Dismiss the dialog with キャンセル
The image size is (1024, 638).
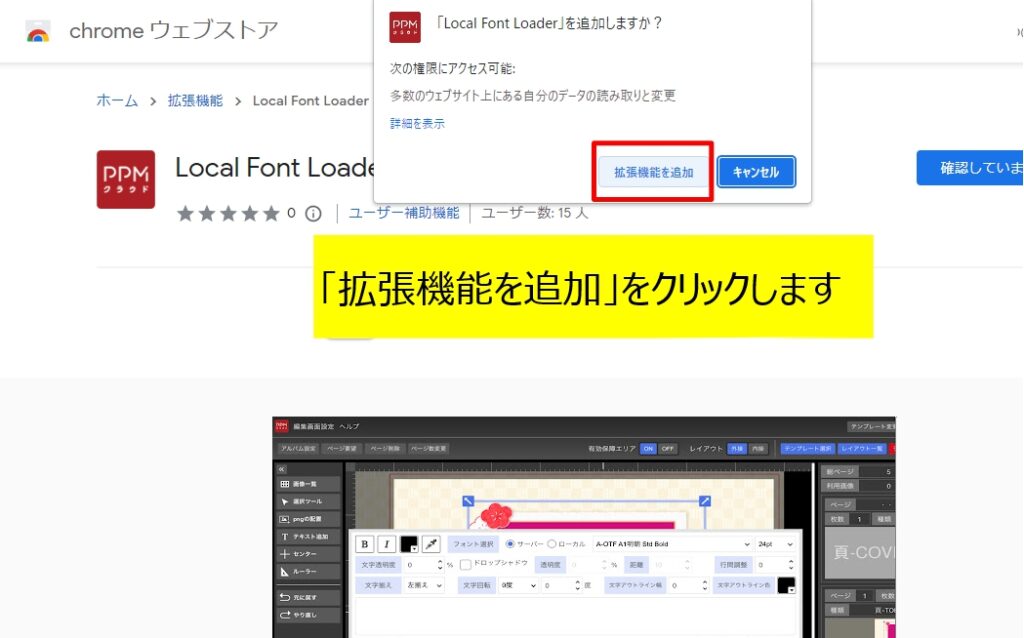point(756,172)
